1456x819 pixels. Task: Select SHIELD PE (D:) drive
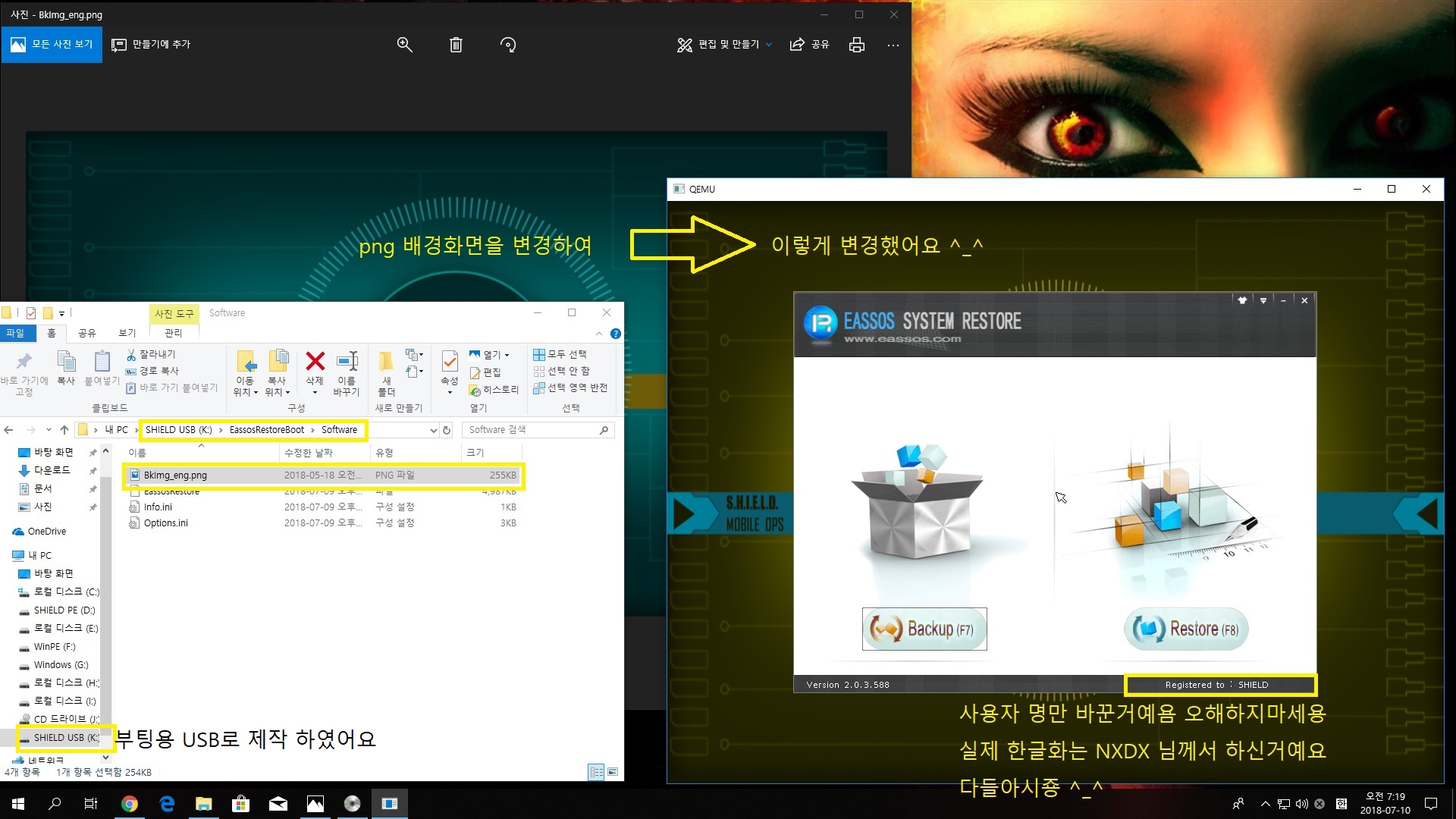(x=64, y=610)
